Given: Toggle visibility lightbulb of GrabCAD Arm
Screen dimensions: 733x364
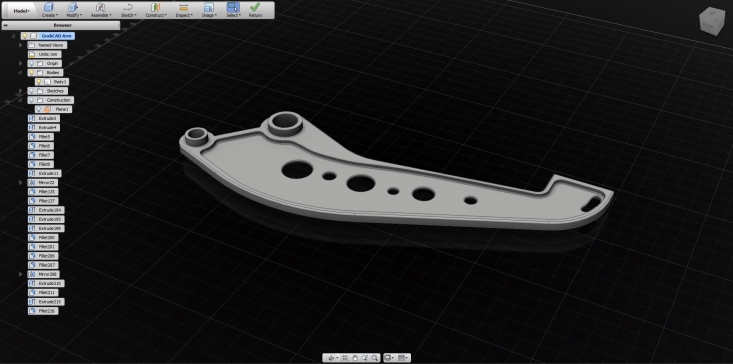Looking at the screenshot, I should point(25,36).
